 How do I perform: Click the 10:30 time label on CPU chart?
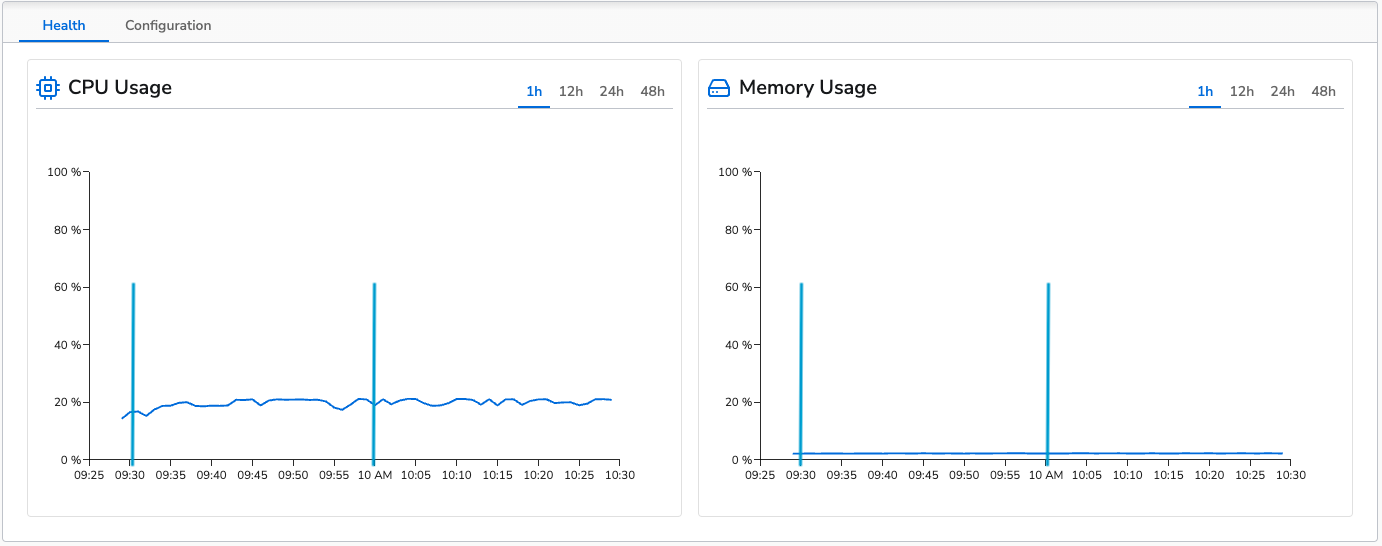coord(619,475)
